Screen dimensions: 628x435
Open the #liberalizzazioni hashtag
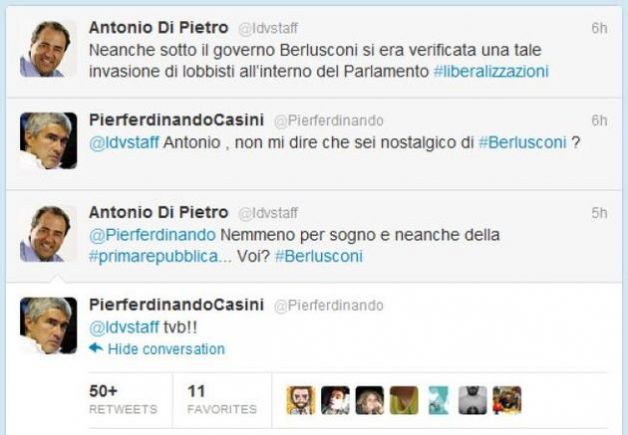pyautogui.click(x=491, y=71)
